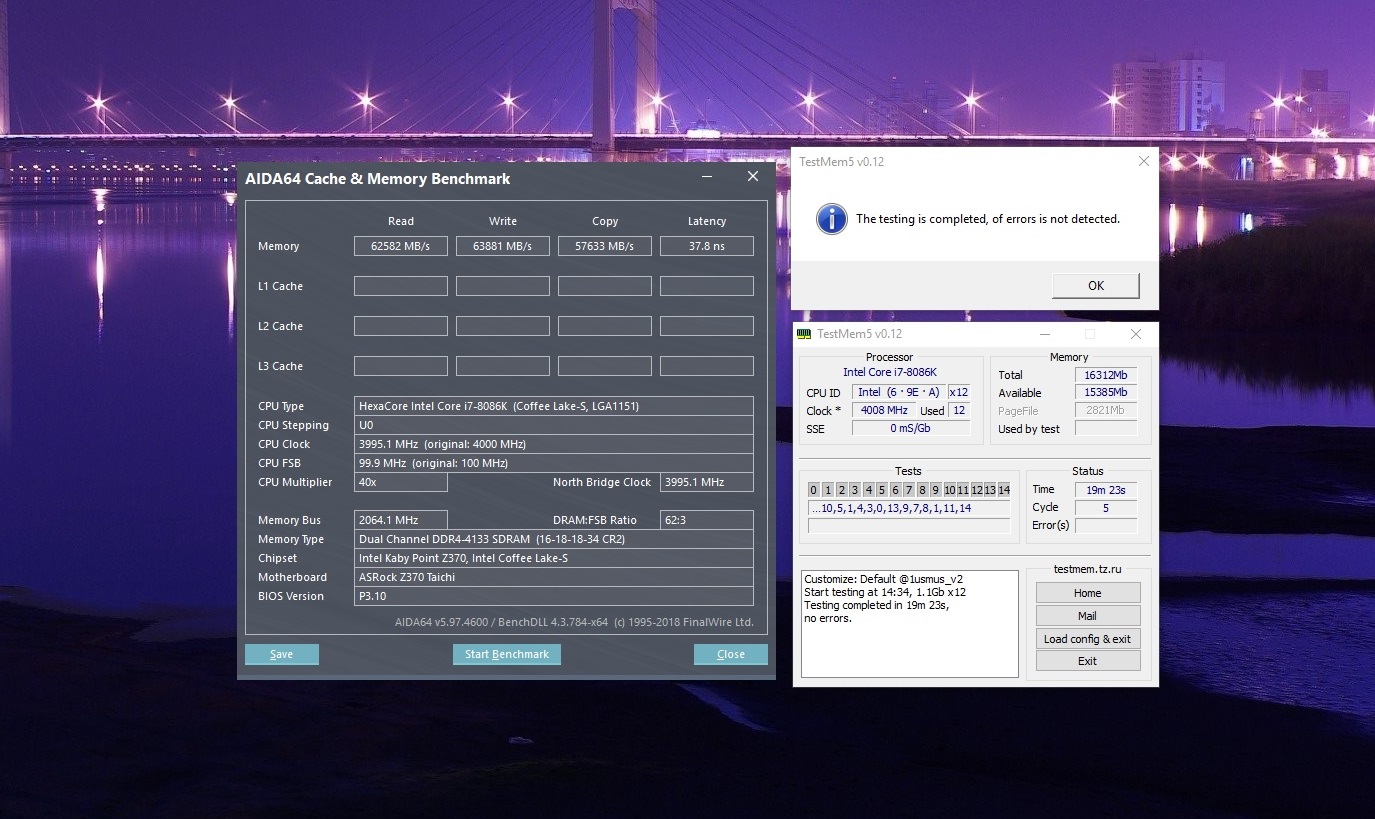
Task: Click the SSE value 0 mS/Gb
Action: 911,429
